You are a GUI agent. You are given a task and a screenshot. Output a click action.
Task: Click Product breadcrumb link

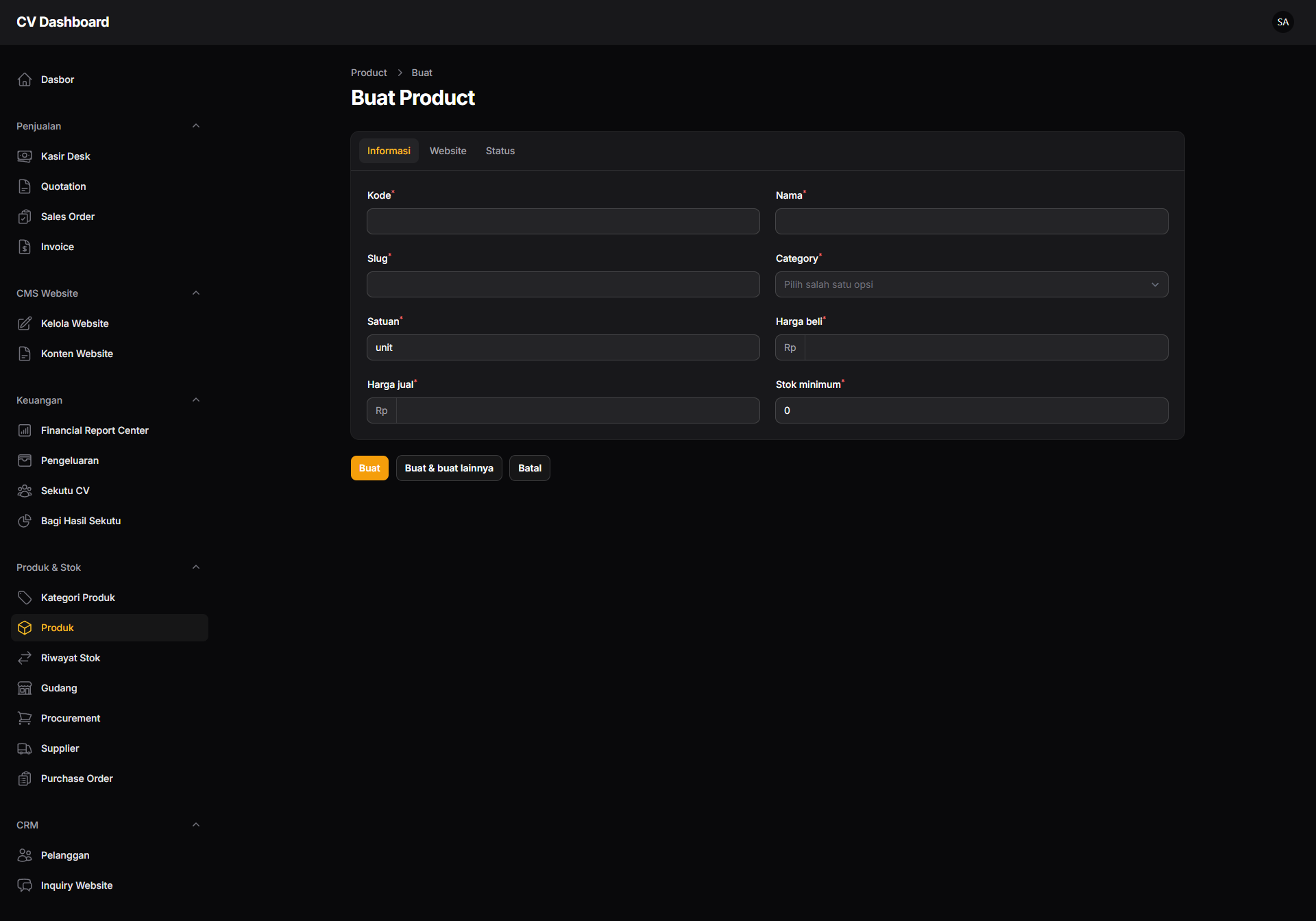[369, 73]
